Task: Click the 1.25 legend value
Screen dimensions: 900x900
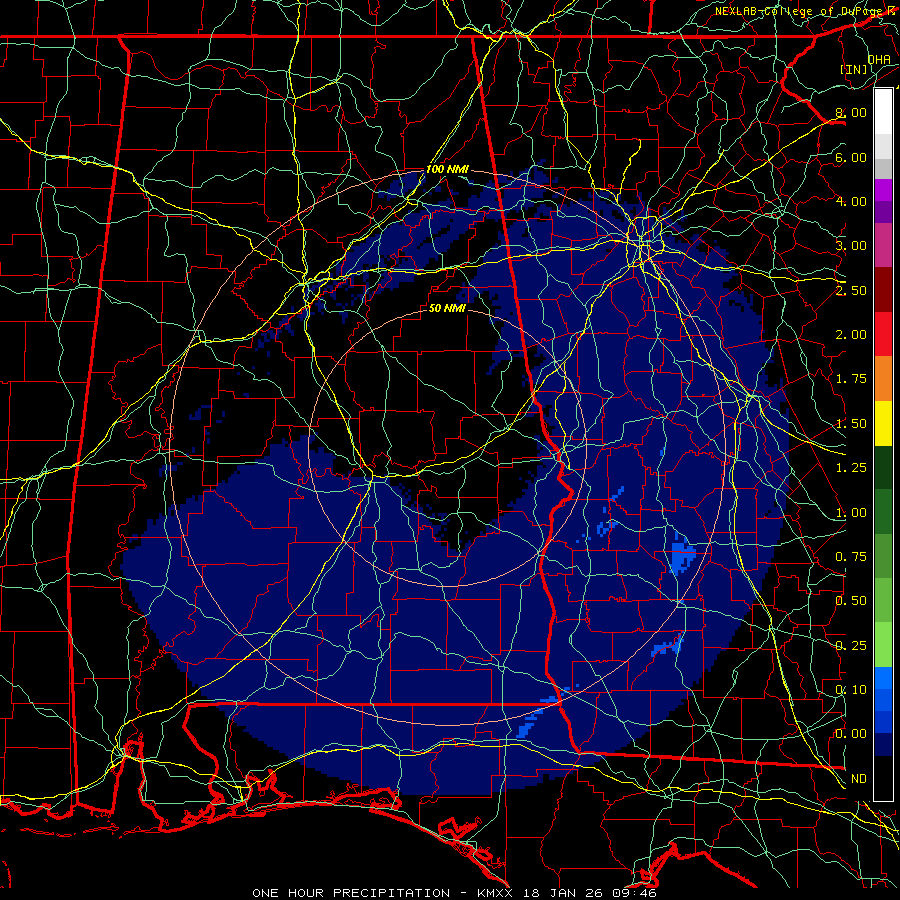Action: [851, 468]
